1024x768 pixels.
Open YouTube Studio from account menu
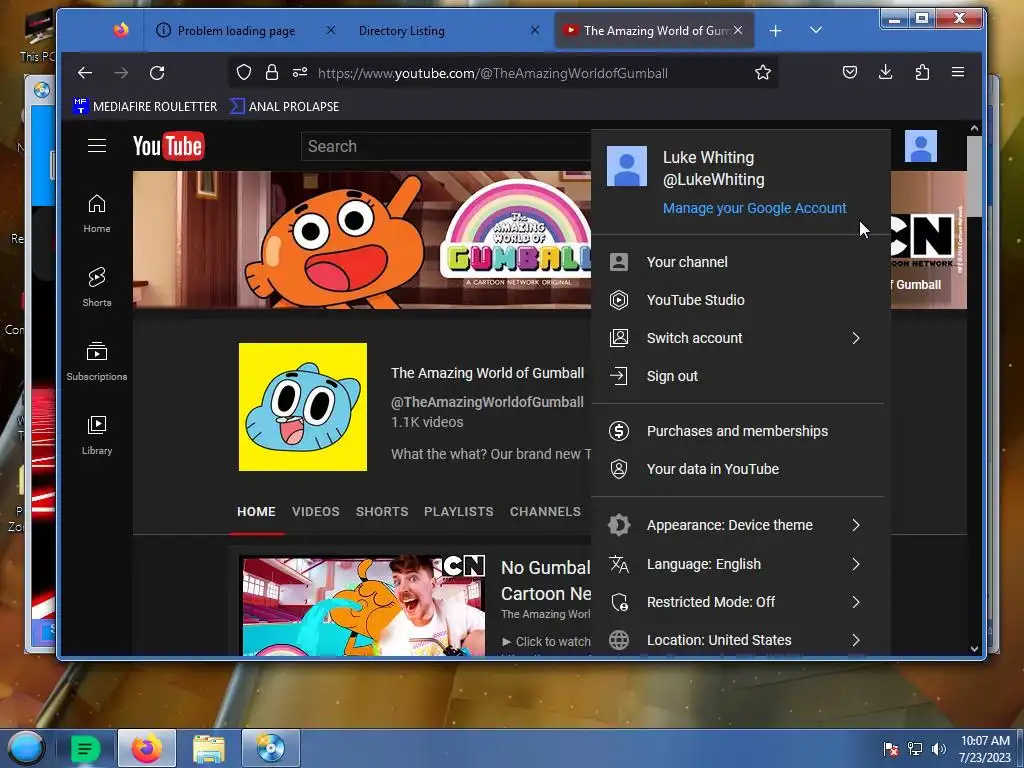tap(737, 300)
